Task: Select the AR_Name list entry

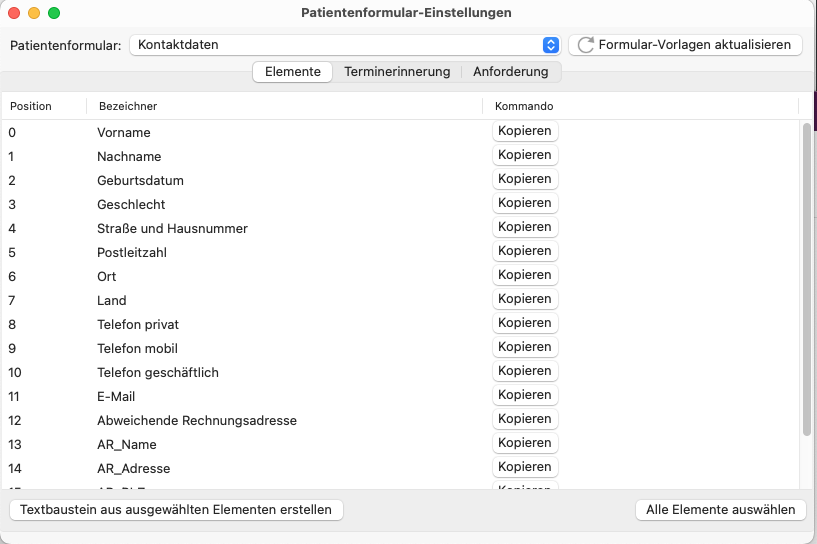Action: click(127, 445)
